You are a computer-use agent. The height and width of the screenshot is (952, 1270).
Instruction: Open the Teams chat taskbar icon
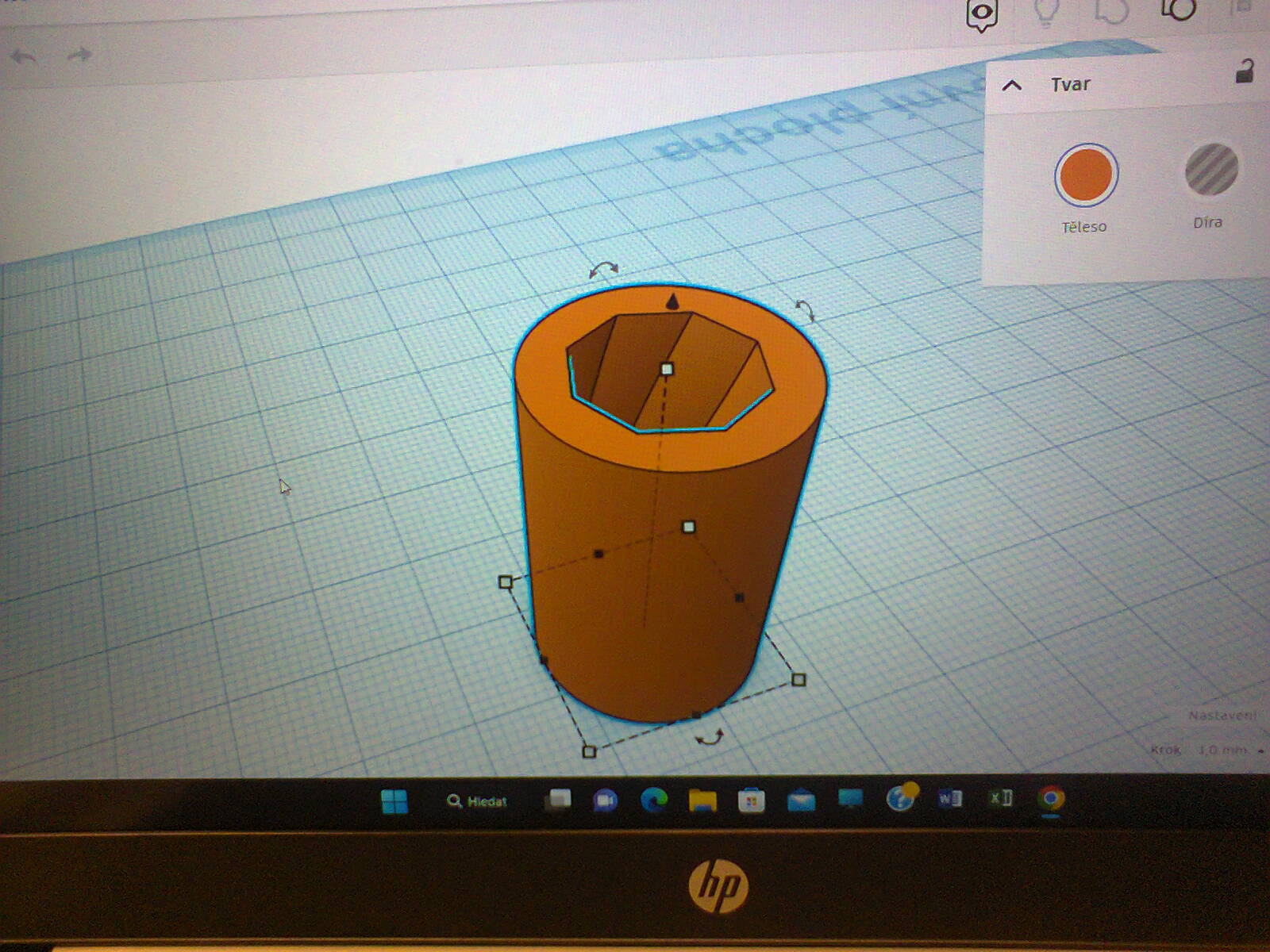click(605, 800)
